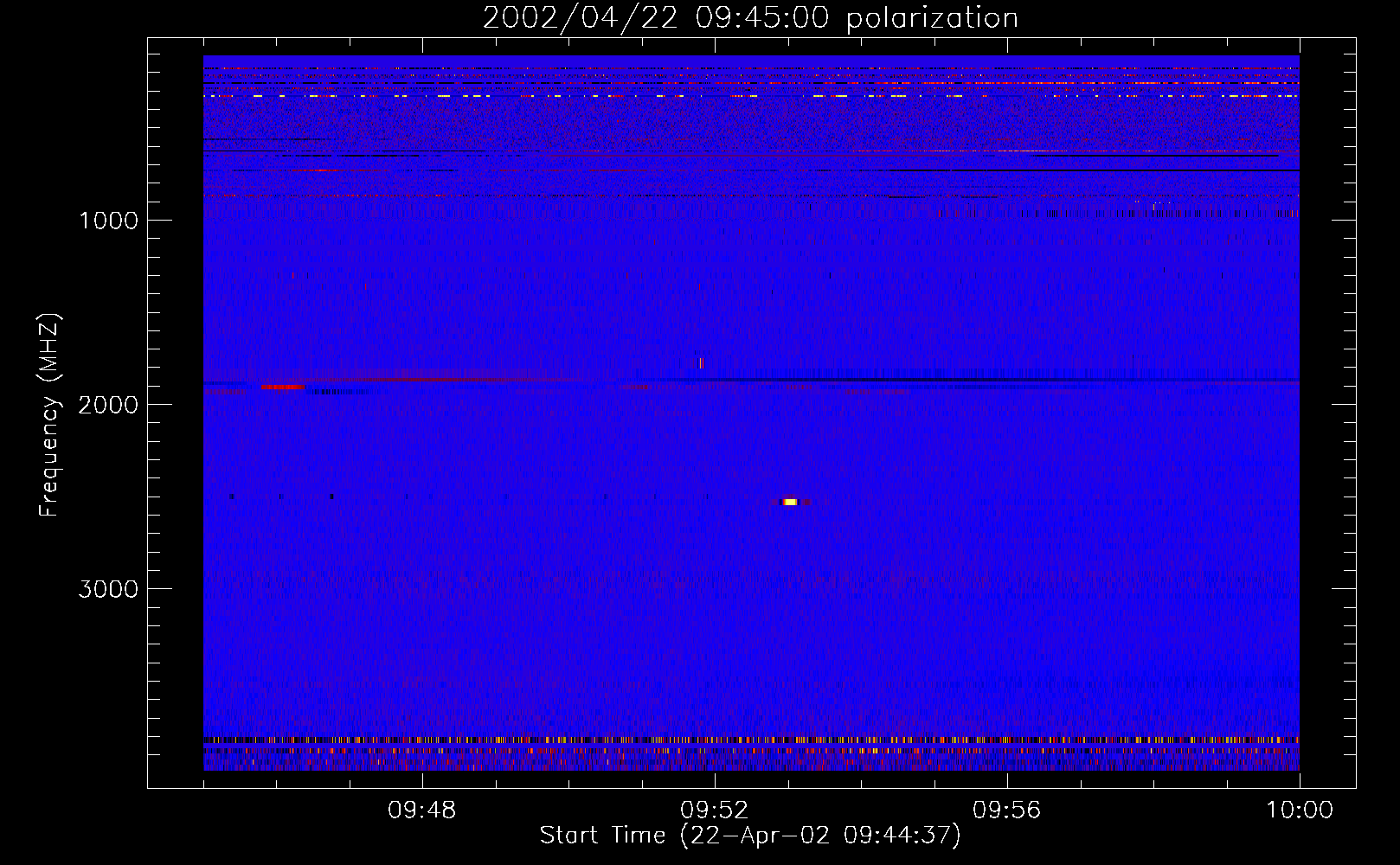Click the '09:56' time axis label

tap(1006, 811)
